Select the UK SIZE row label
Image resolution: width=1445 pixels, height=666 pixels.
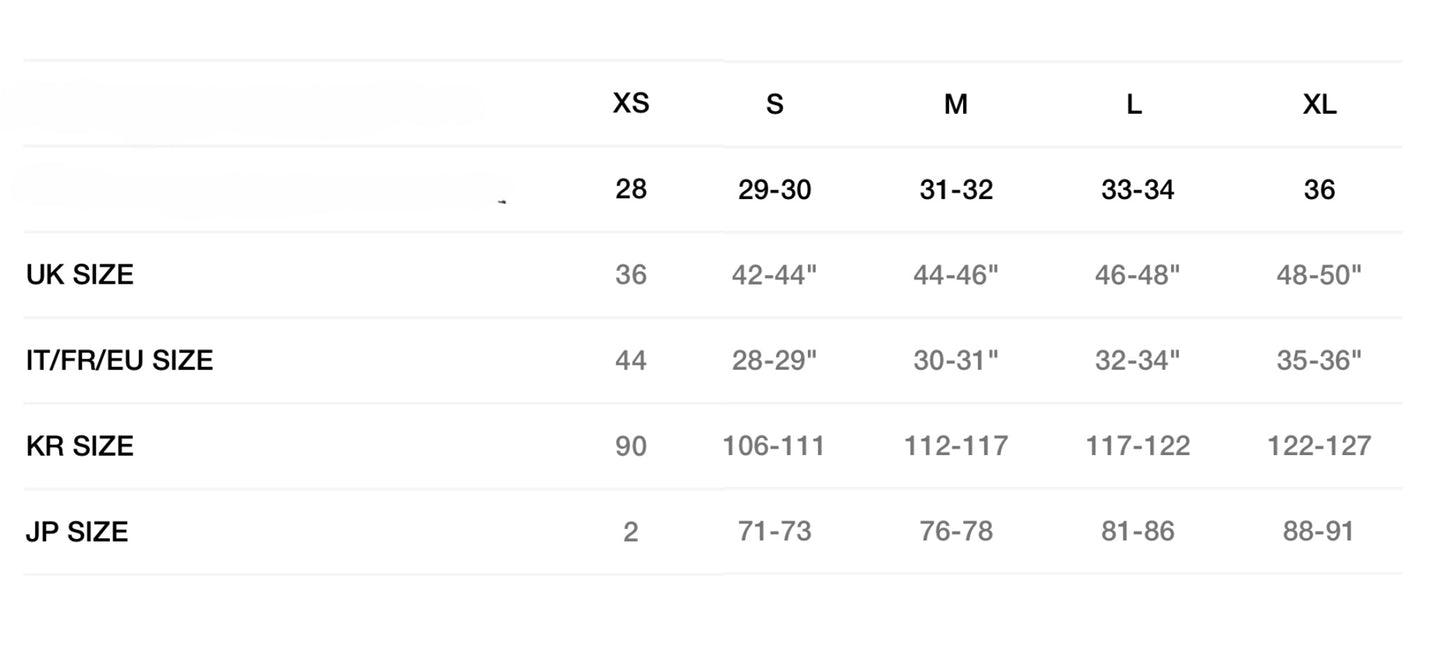pos(79,275)
